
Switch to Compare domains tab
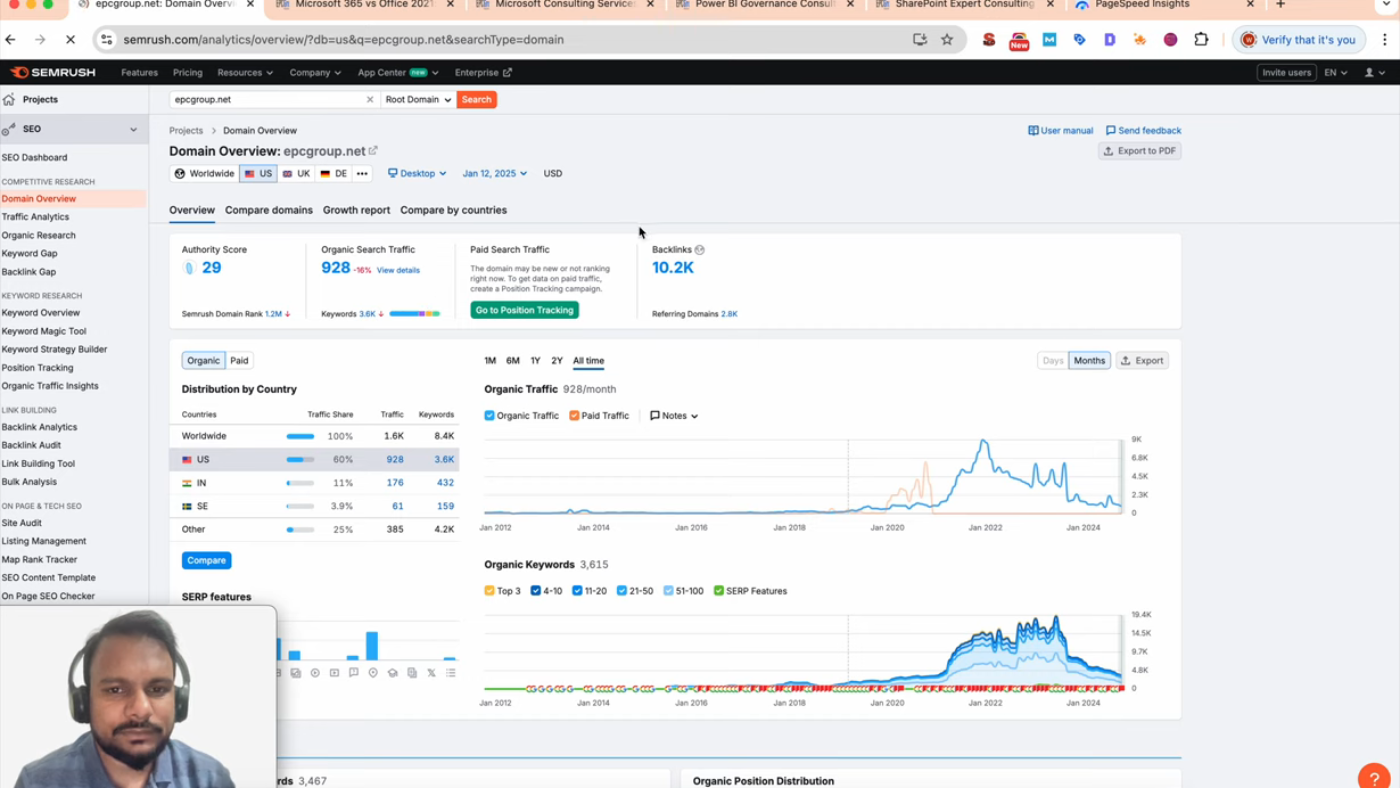pos(269,210)
